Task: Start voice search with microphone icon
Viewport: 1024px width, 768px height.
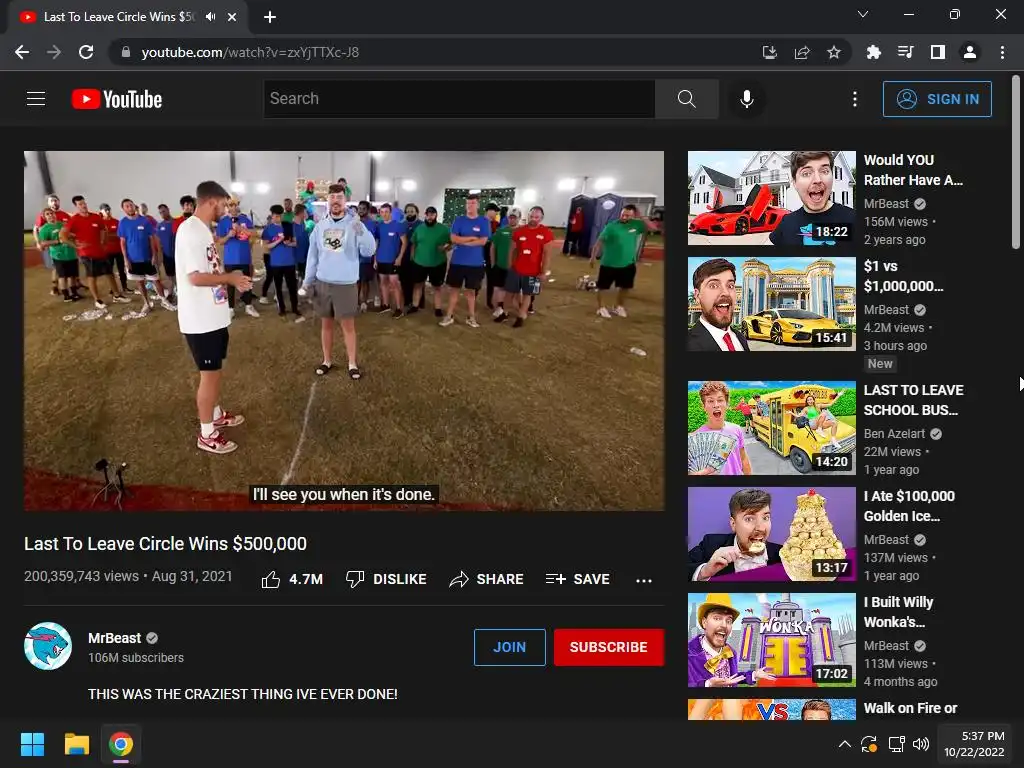Action: click(746, 99)
